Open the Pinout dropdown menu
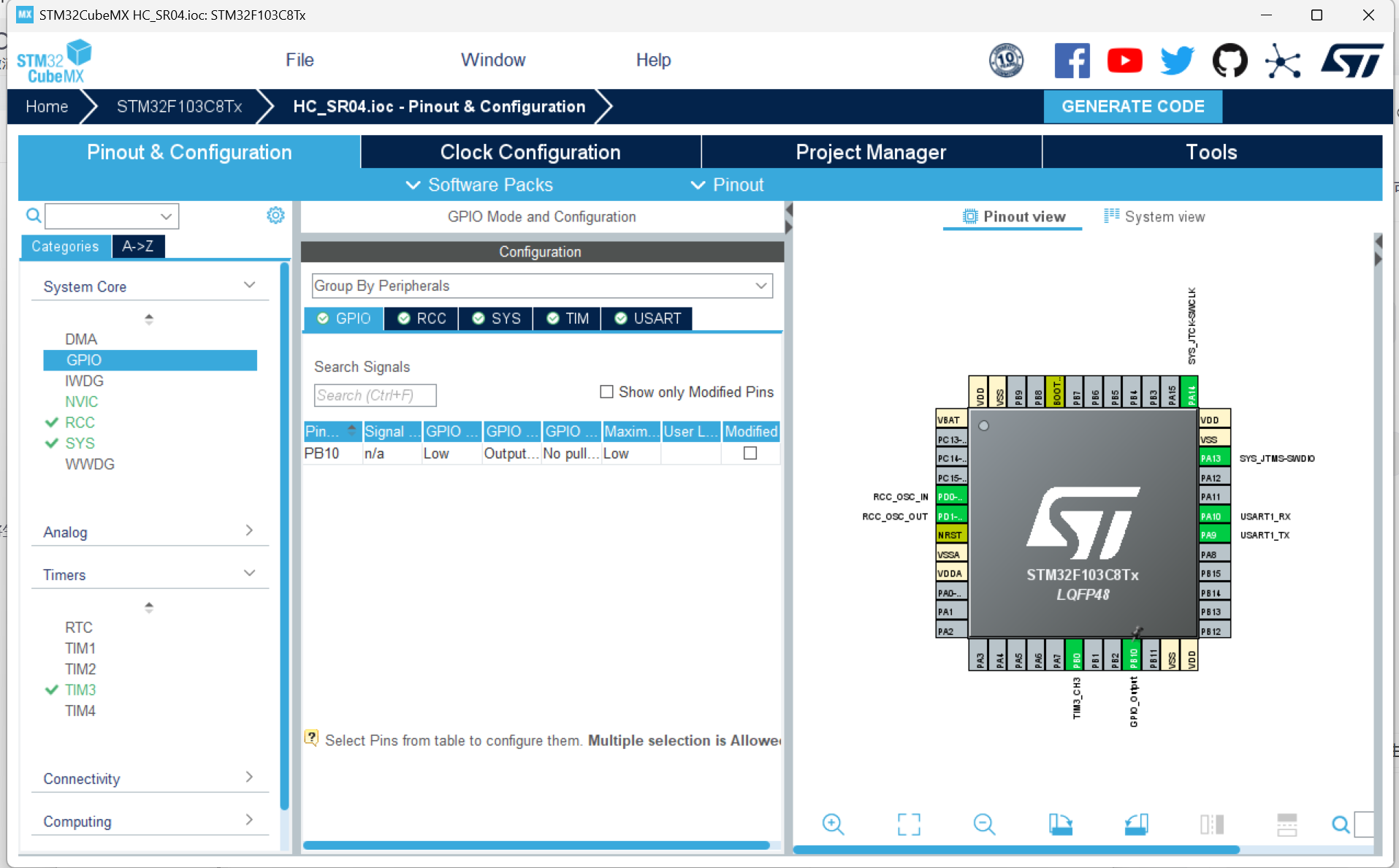Image resolution: width=1399 pixels, height=868 pixels. tap(728, 185)
